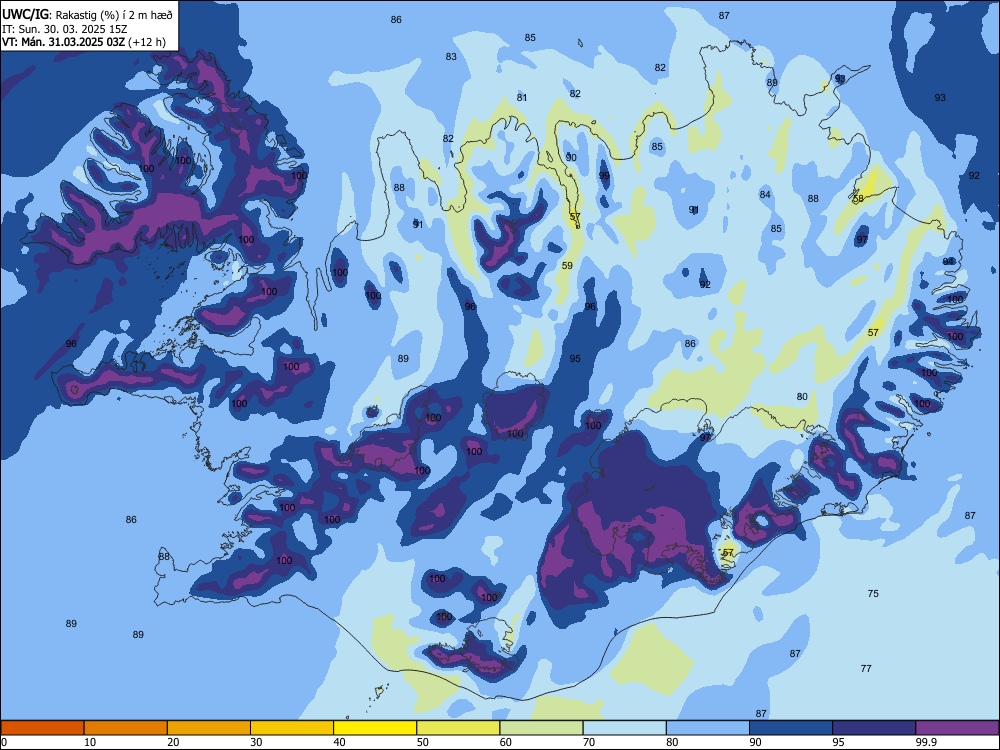1000x750 pixels.
Task: Click the '99.9' label on the color scale
Action: 926,742
